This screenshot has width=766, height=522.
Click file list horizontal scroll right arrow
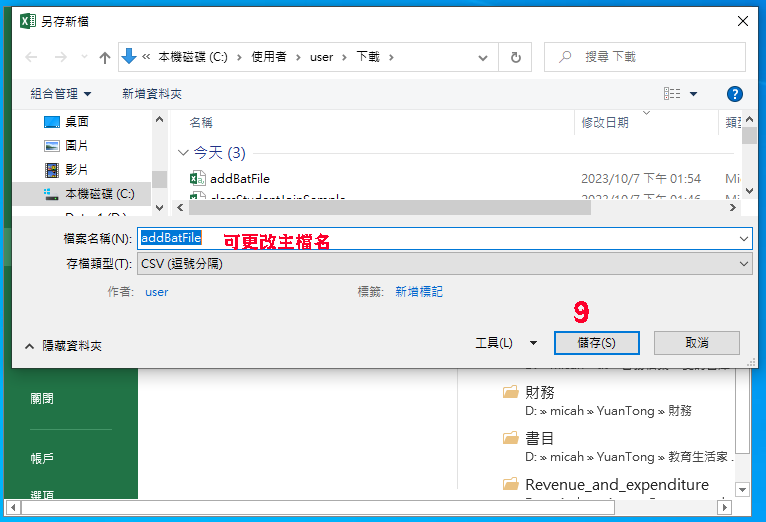(732, 208)
